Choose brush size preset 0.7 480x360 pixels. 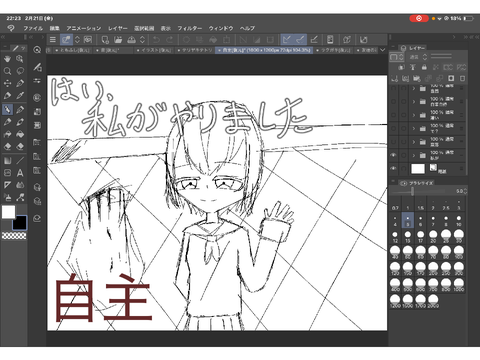coord(395,205)
